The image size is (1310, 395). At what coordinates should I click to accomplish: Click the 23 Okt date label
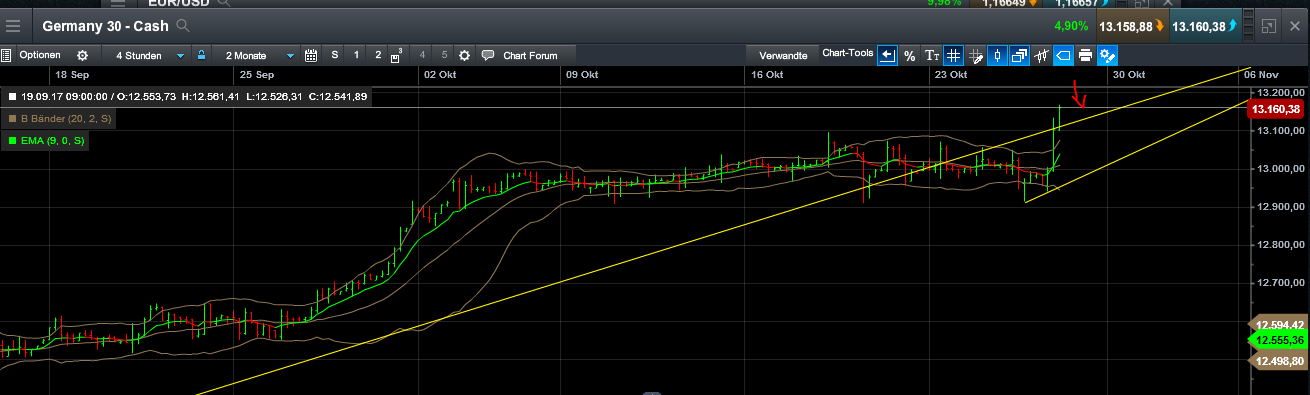(x=950, y=75)
